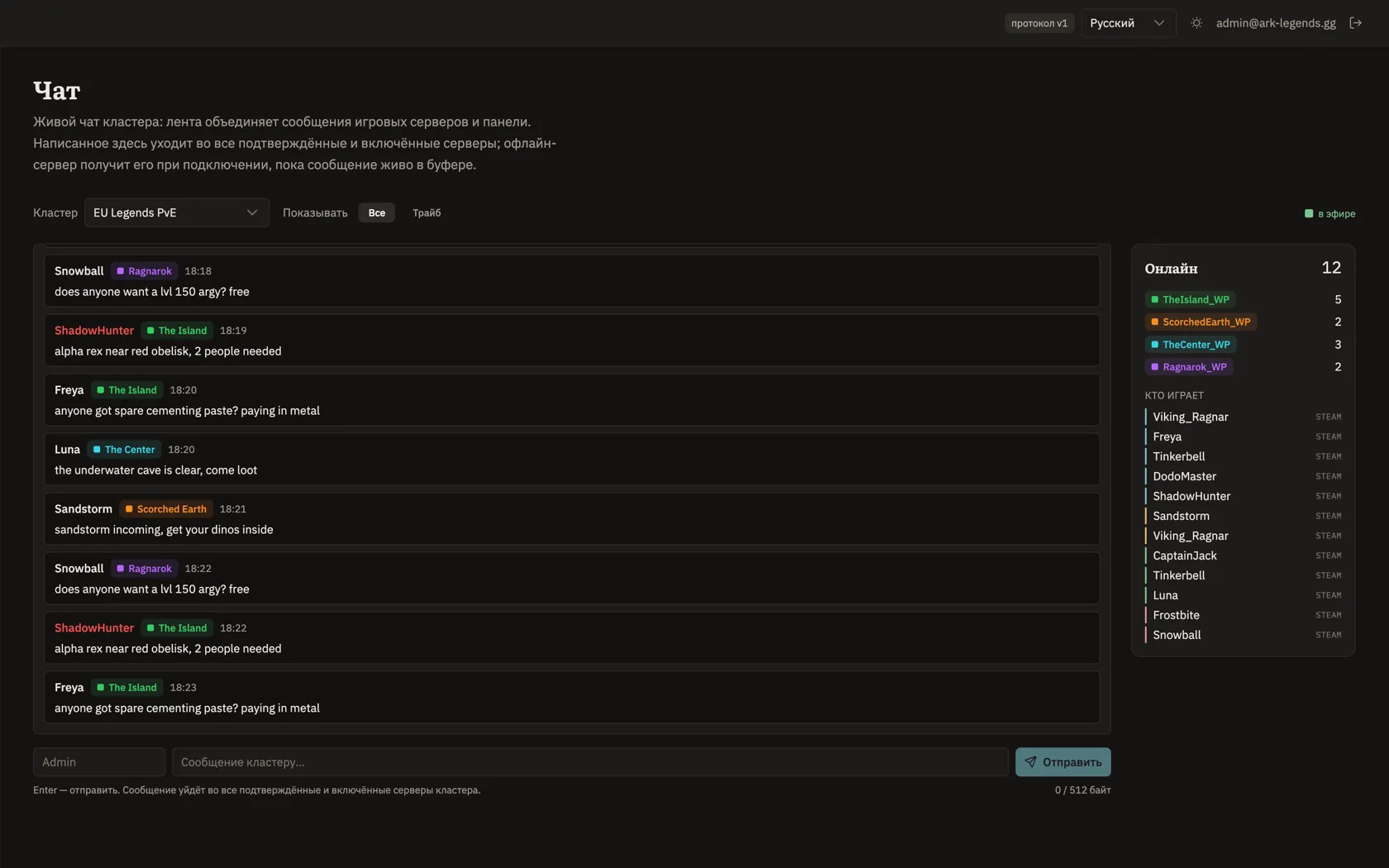The height and width of the screenshot is (868, 1389).
Task: Click the TheCenter_WP server badge
Action: pyautogui.click(x=1191, y=344)
